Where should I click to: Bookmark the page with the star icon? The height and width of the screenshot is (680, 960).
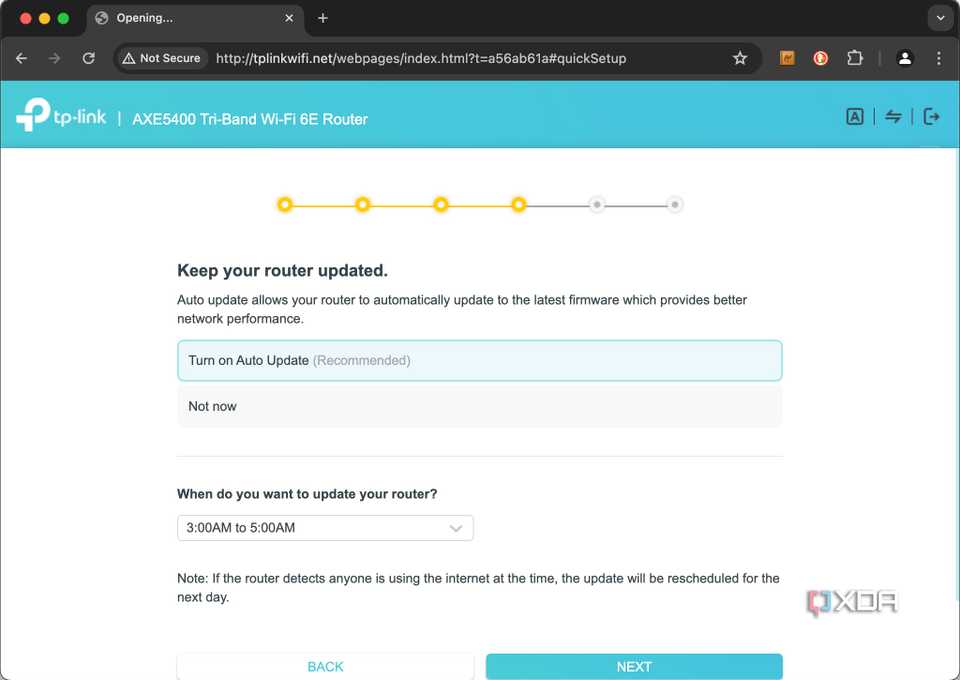coord(740,58)
